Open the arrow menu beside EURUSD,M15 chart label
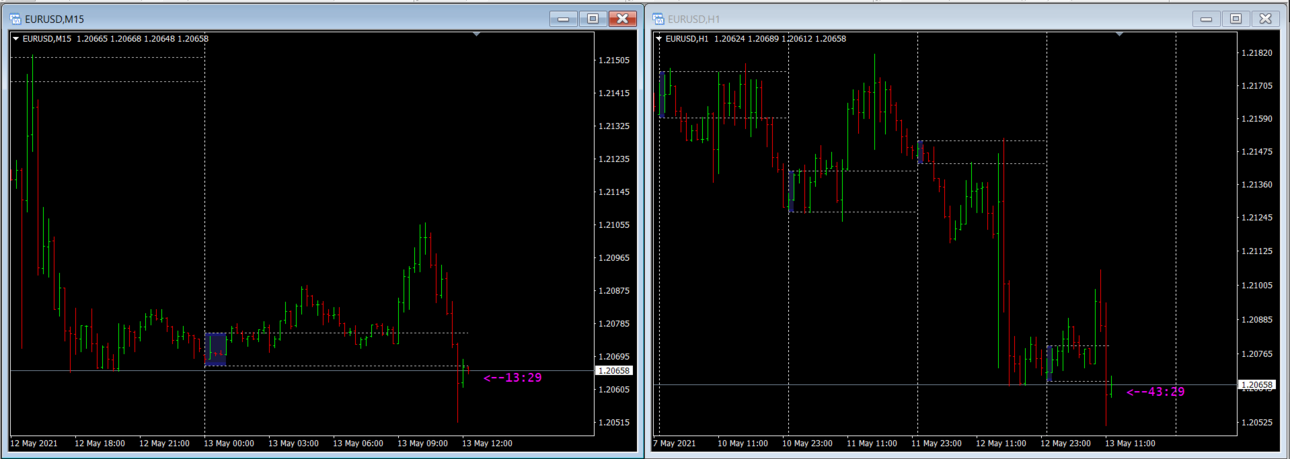This screenshot has width=1290, height=459. (x=15, y=39)
